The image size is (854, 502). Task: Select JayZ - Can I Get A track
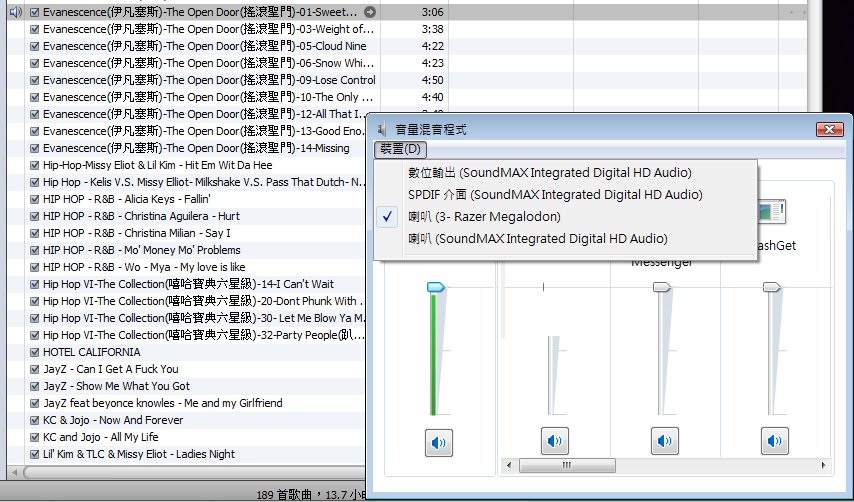click(111, 369)
